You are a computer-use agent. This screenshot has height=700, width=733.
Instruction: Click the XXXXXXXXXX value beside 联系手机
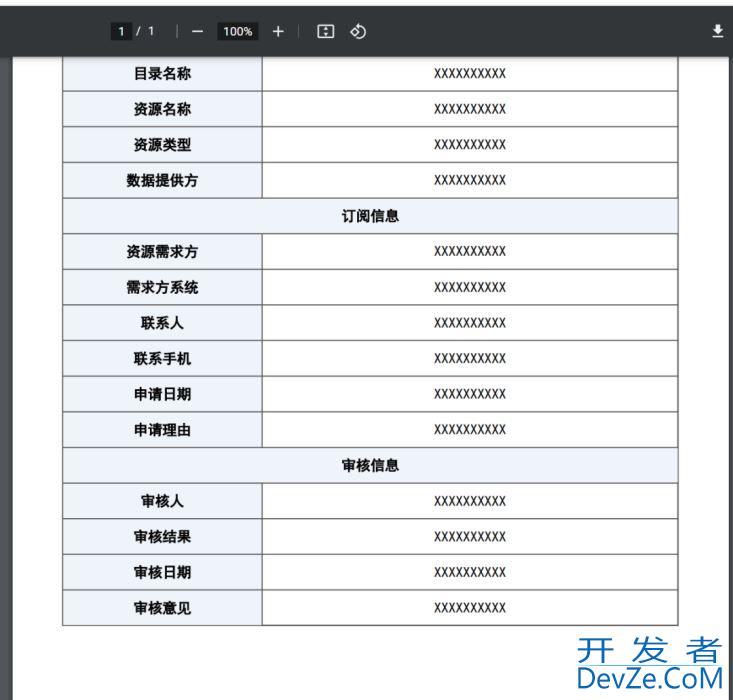tap(470, 358)
